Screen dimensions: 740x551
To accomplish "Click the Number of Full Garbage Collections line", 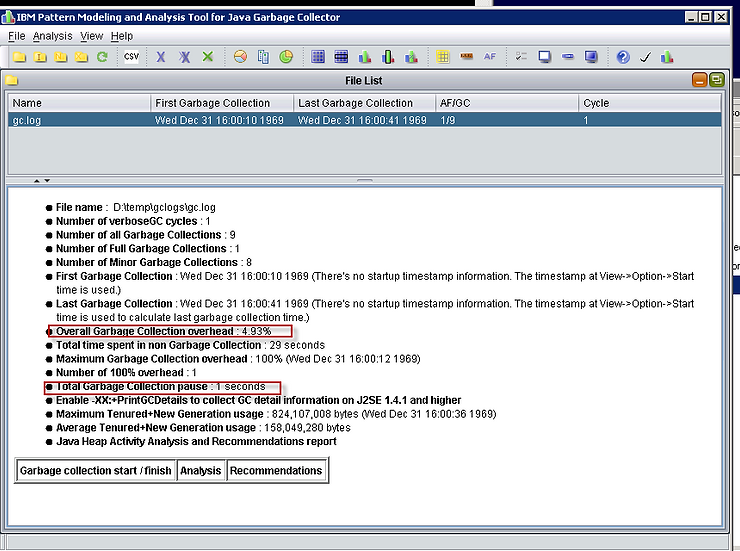I will [148, 249].
